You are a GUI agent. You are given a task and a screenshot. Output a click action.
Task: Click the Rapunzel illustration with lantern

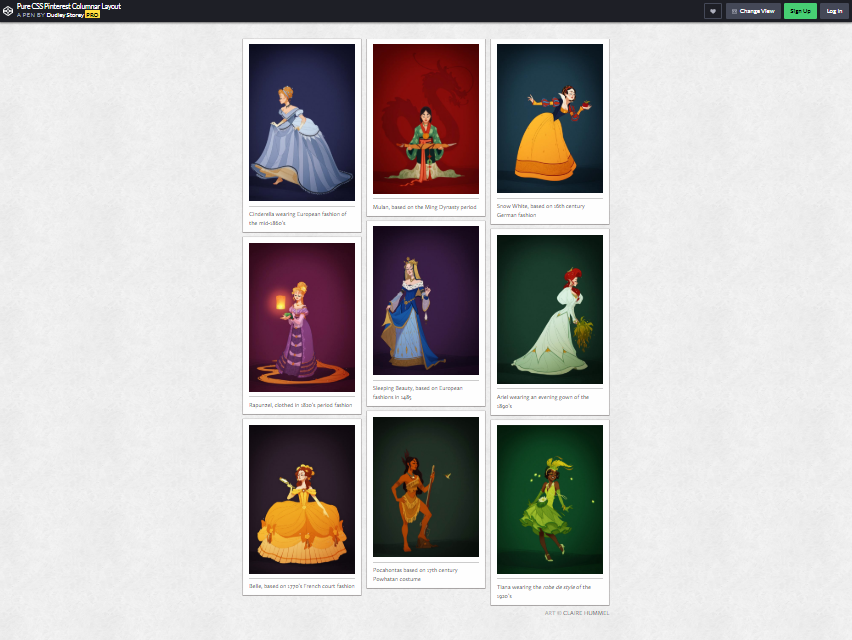click(302, 317)
